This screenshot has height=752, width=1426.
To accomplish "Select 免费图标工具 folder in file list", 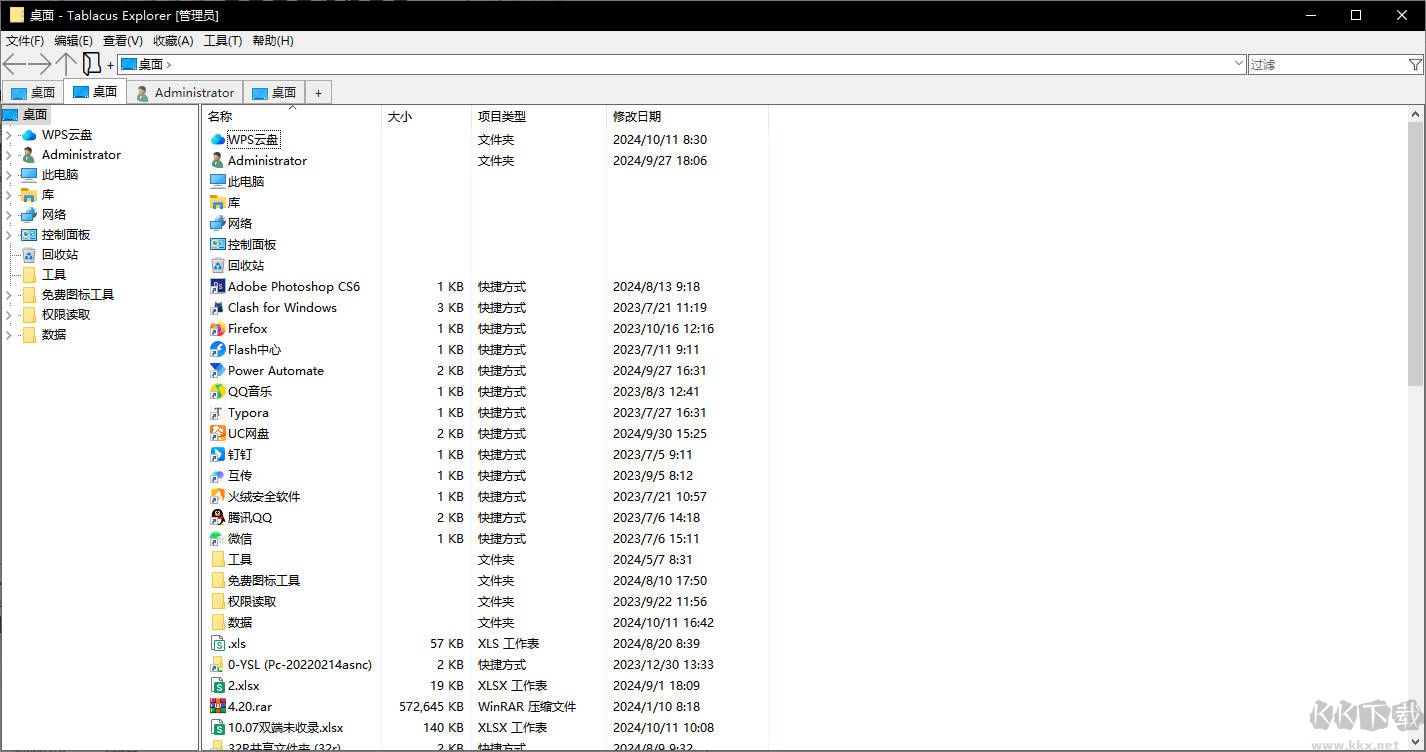I will coord(263,581).
